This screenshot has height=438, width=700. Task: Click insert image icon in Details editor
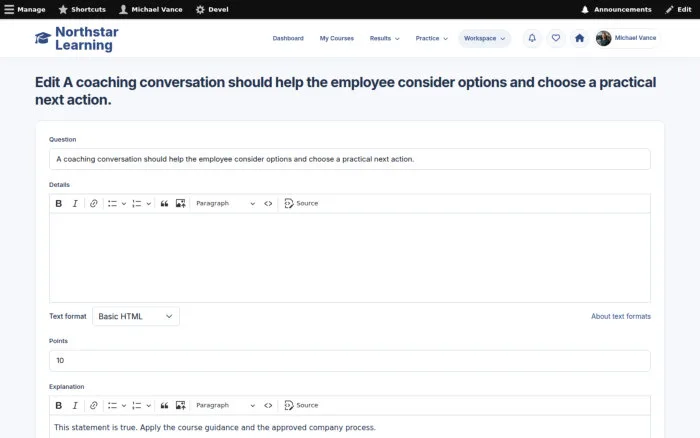point(180,204)
